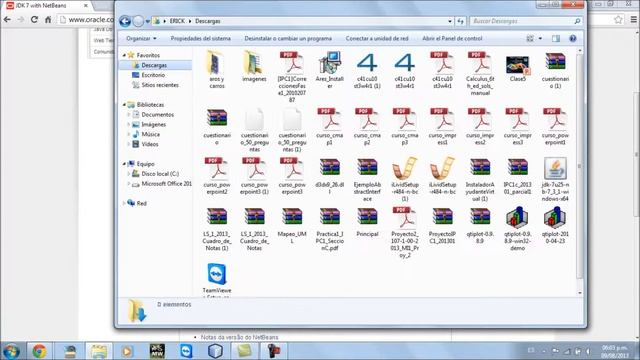The height and width of the screenshot is (360, 640).
Task: Select the qtiplot-0.9.8.9-win32-demo icon
Action: (518, 218)
